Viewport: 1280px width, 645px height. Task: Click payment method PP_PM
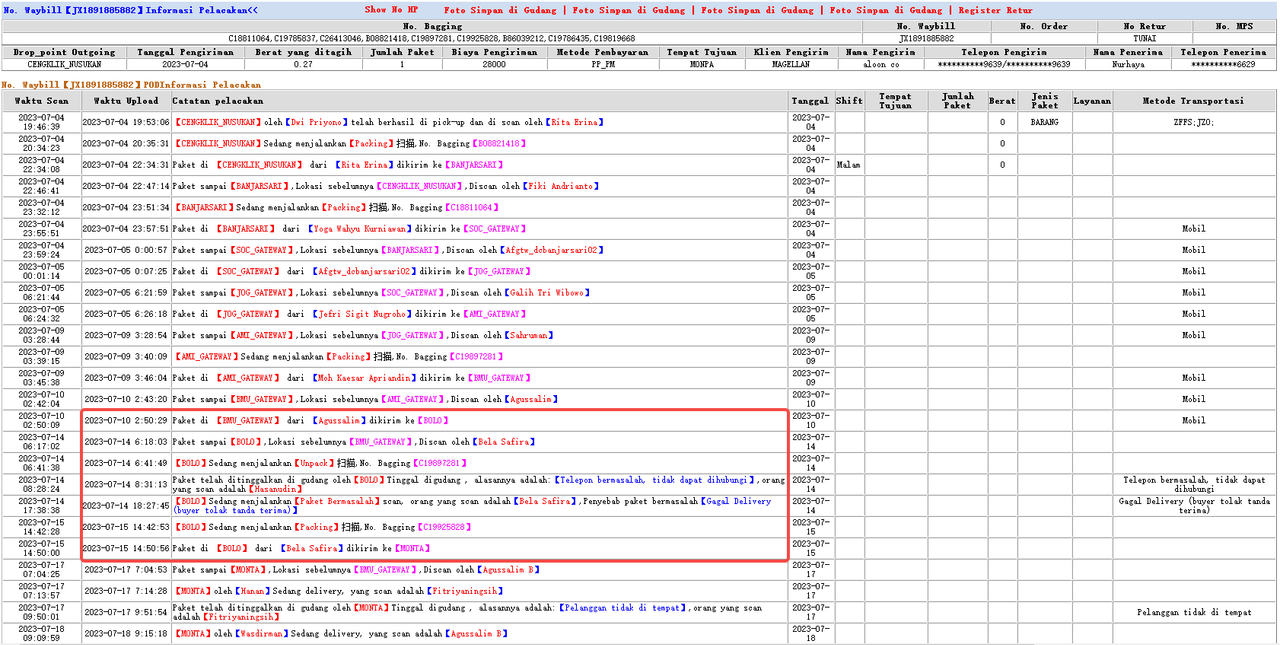point(602,64)
